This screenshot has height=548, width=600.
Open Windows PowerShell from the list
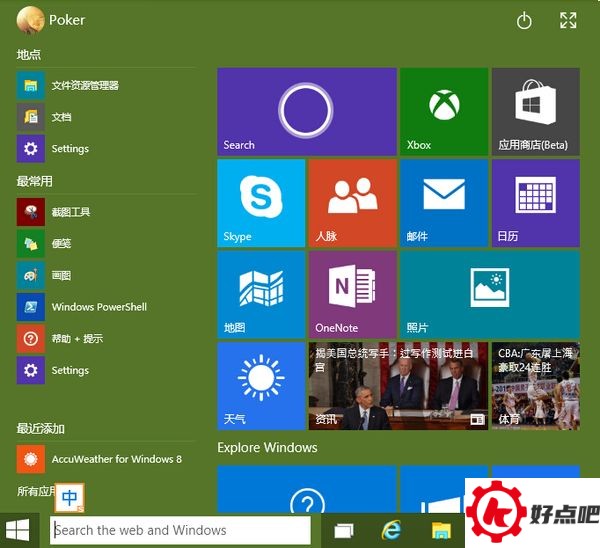point(98,307)
